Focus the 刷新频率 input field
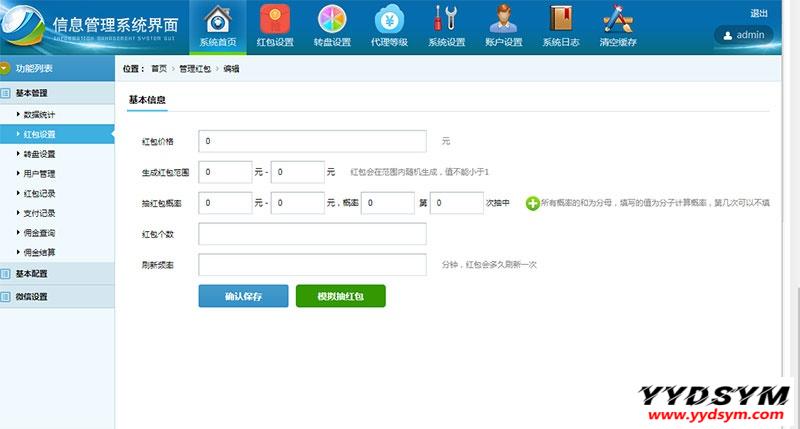The width and height of the screenshot is (800, 429). [312, 265]
